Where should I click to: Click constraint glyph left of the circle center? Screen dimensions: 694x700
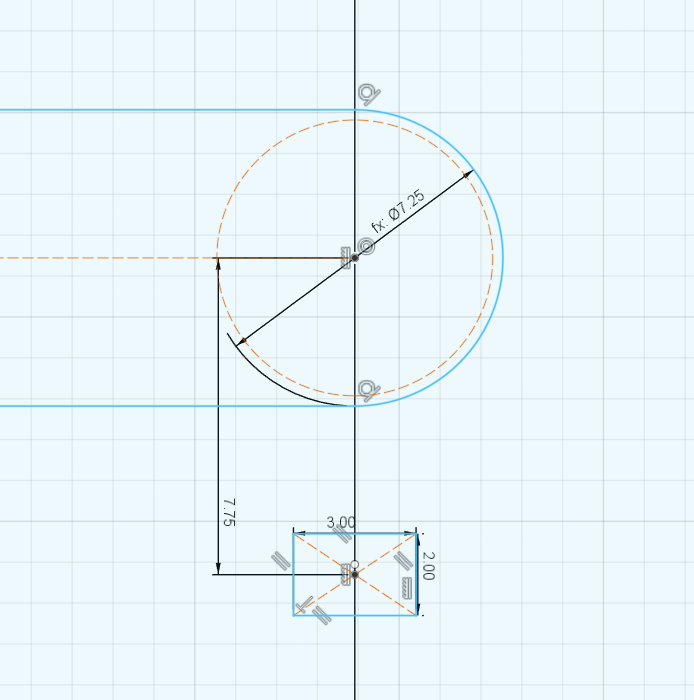[x=346, y=255]
